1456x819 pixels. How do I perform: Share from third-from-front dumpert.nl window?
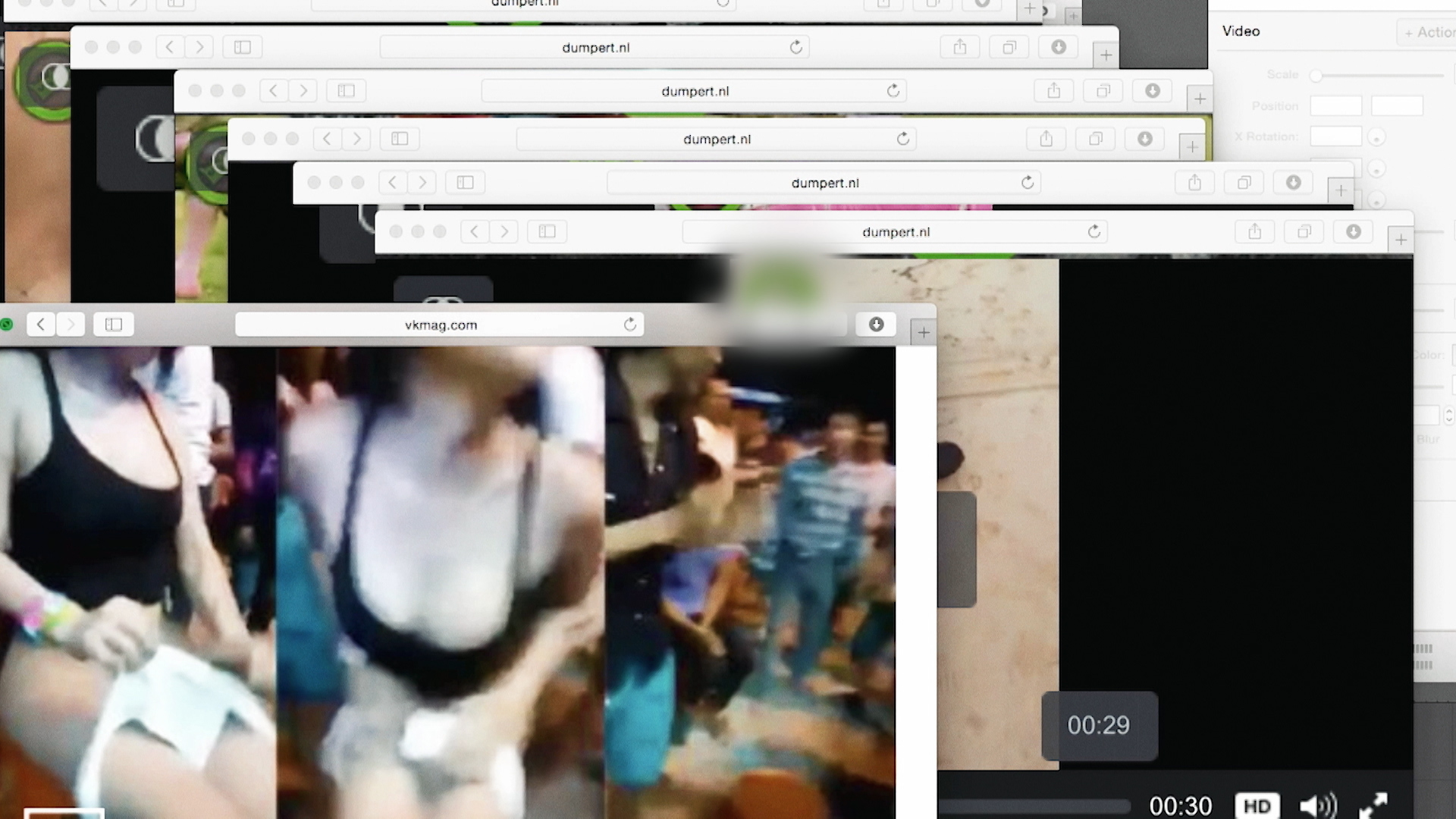pos(1046,138)
